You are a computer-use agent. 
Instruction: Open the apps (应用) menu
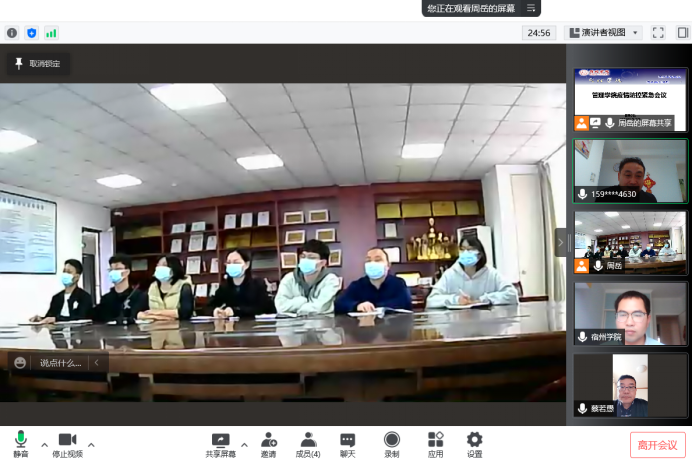click(435, 444)
